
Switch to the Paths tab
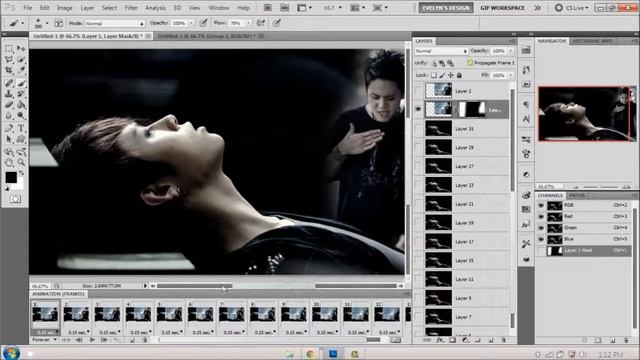[577, 196]
